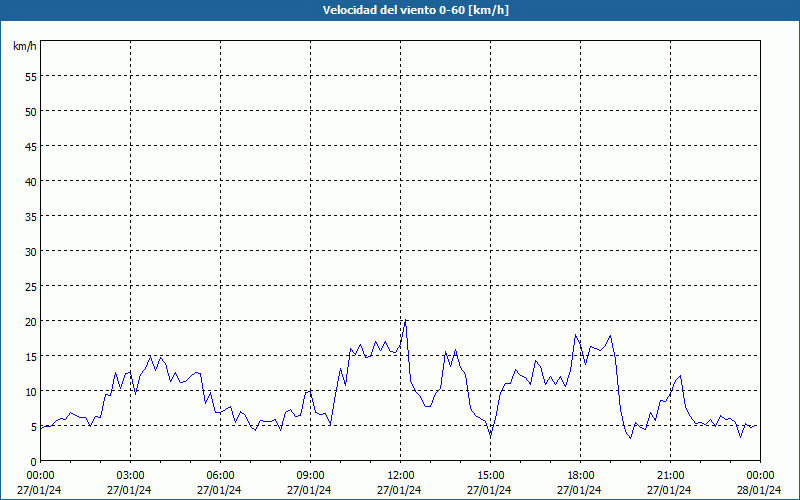
Task: Select the y-axis label "15"
Action: 31,357
